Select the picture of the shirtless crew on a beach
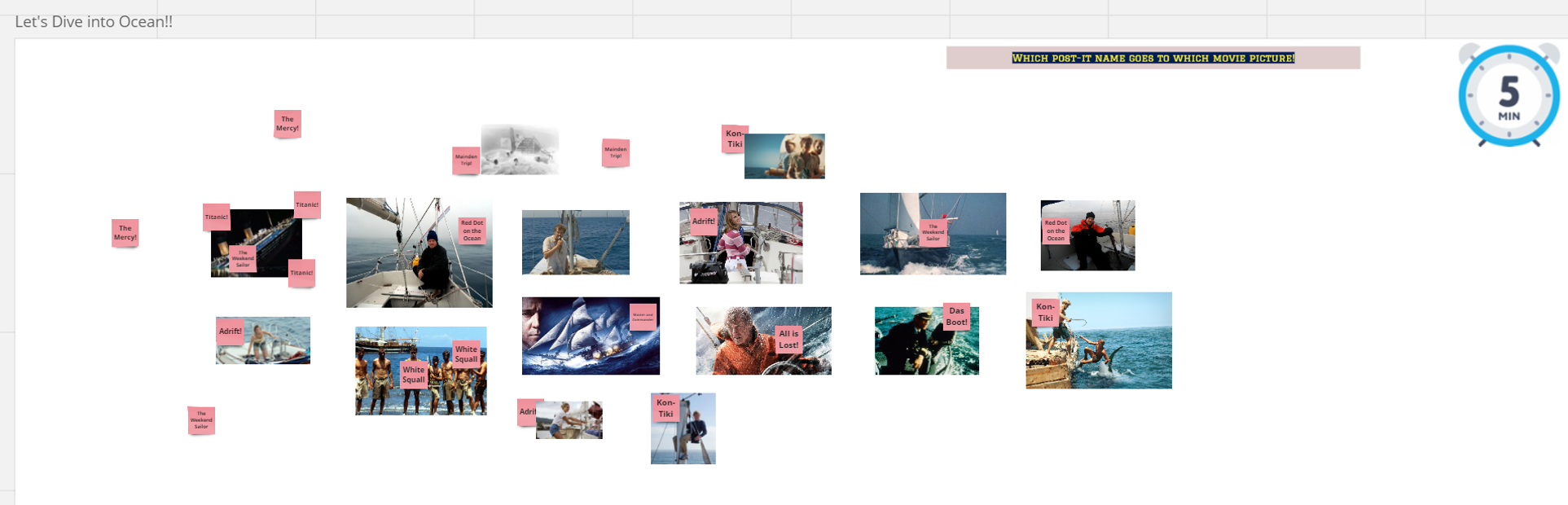 click(x=421, y=371)
